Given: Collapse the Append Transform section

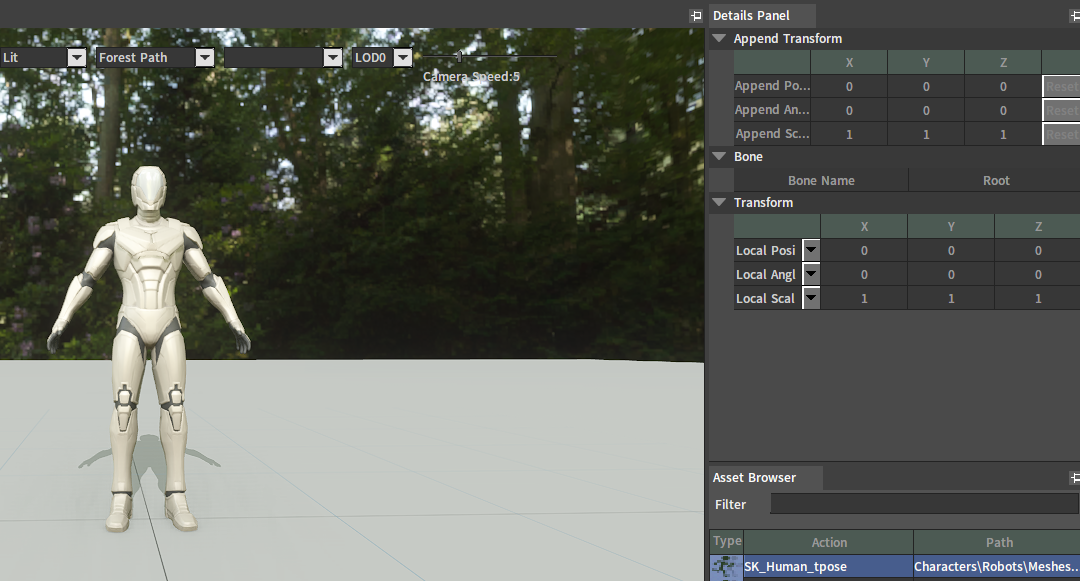Looking at the screenshot, I should point(719,39).
